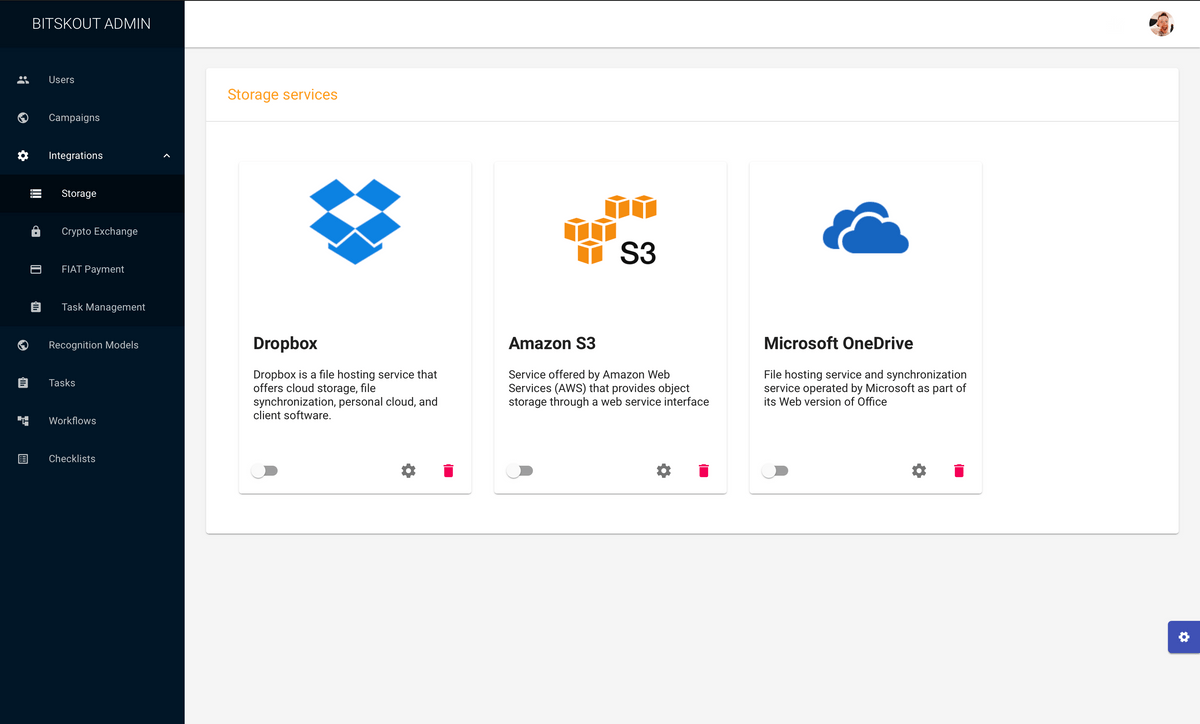Screen dimensions: 1200x724
Task: Click the Microsoft OneDrive card title
Action: tap(838, 343)
